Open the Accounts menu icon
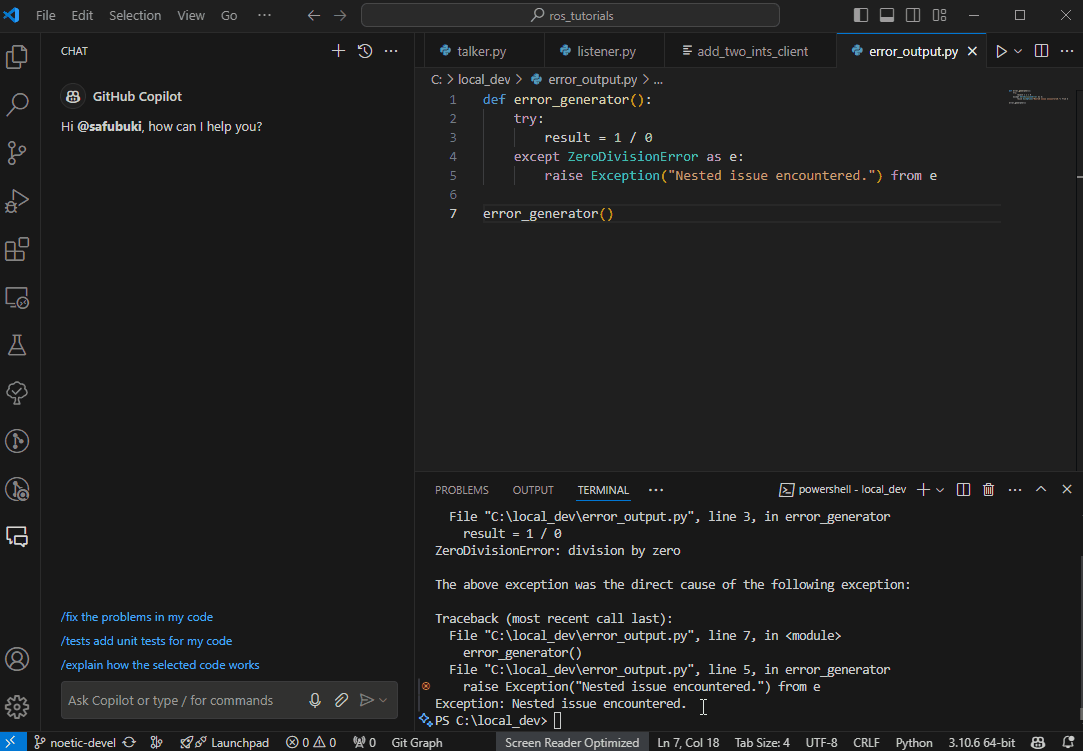This screenshot has height=751, width=1083. pos(17,659)
